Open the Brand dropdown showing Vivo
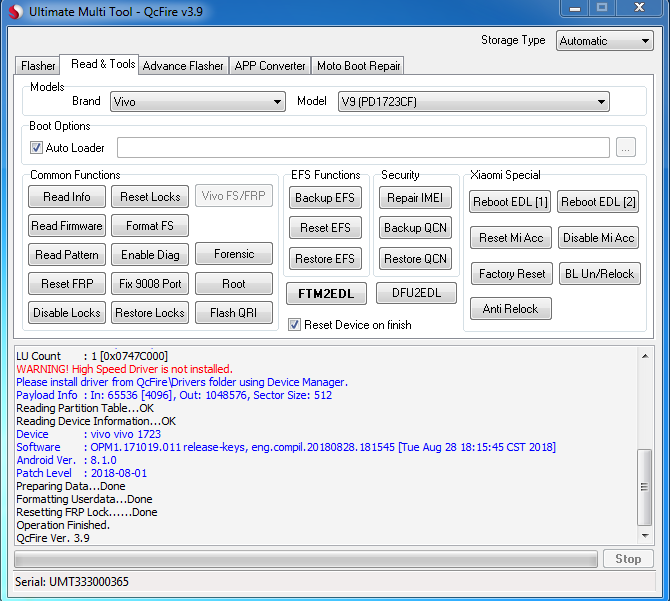Viewport: 670px width, 601px height. (198, 102)
